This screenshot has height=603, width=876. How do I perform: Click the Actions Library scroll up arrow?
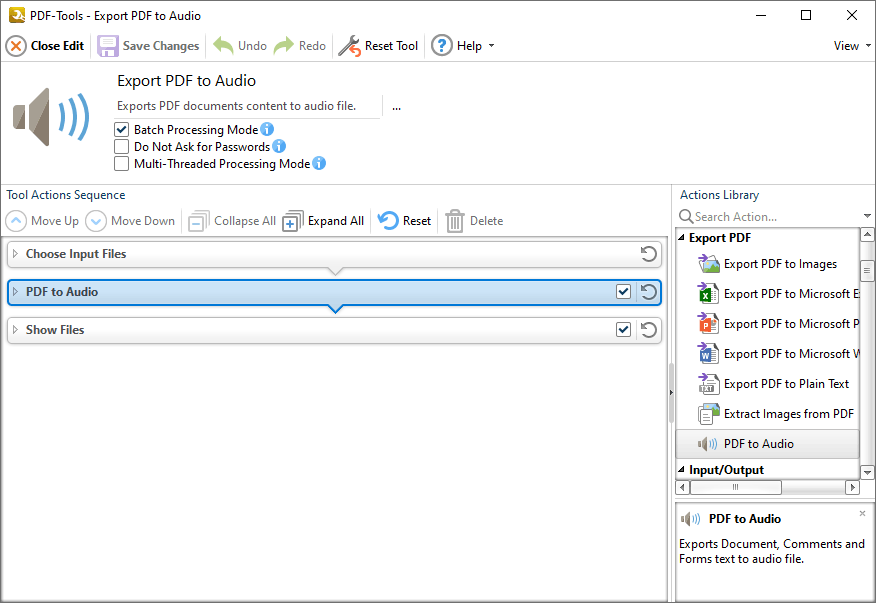pyautogui.click(x=867, y=235)
